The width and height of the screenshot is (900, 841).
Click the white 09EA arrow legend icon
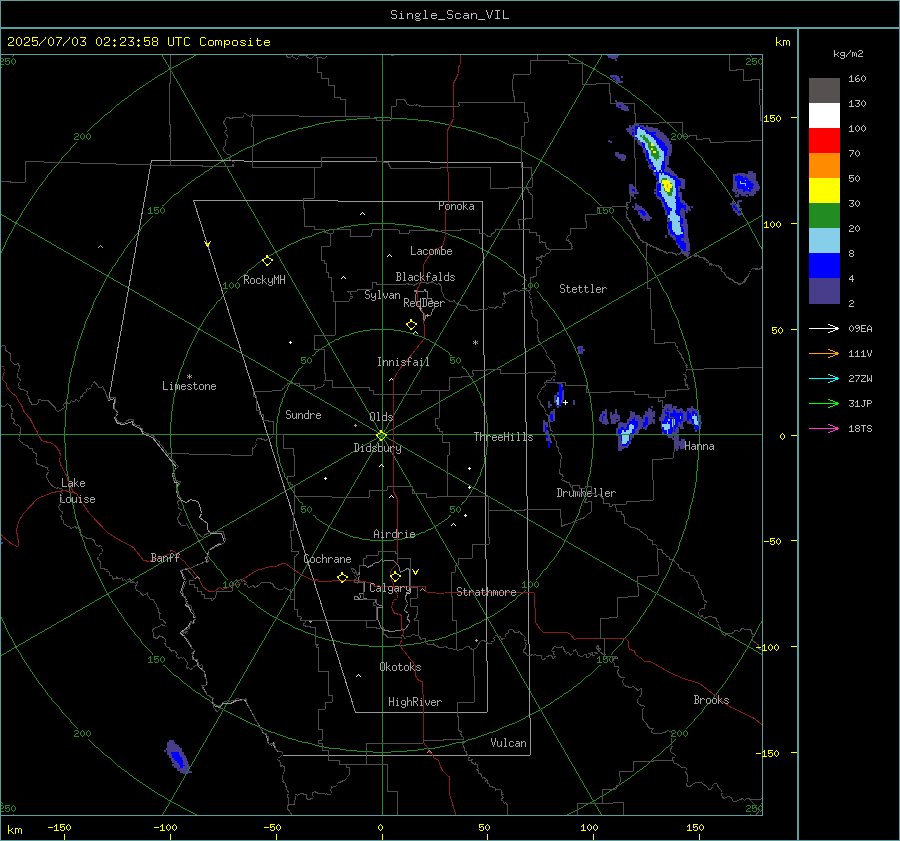[824, 328]
